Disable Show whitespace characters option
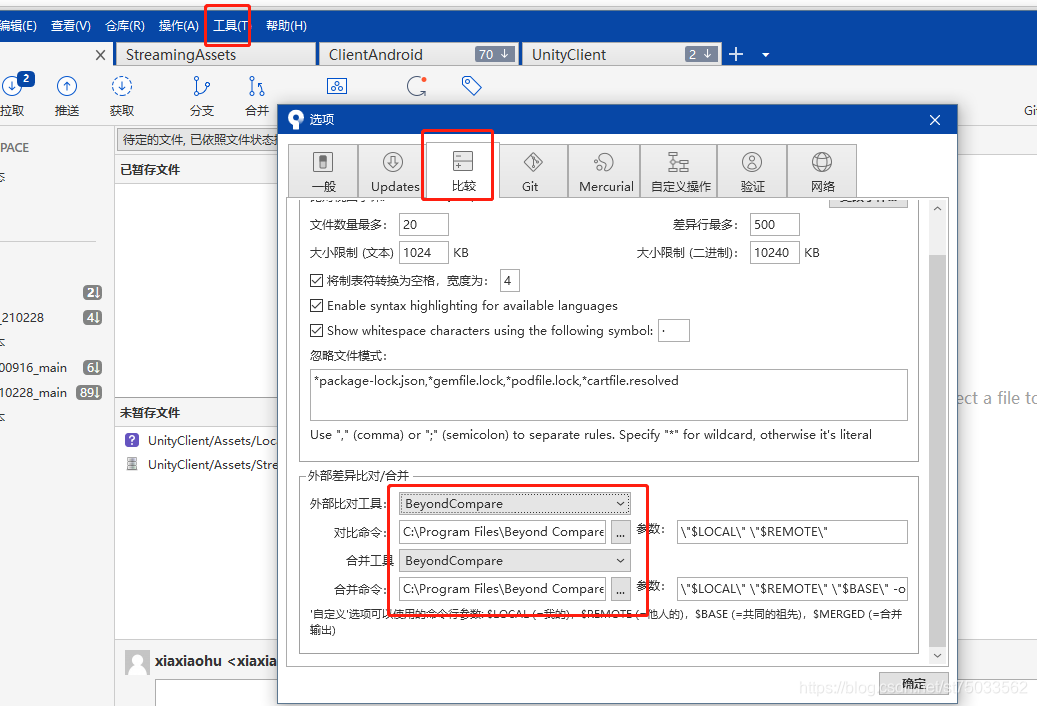Viewport: 1037px width, 706px height. (x=317, y=330)
